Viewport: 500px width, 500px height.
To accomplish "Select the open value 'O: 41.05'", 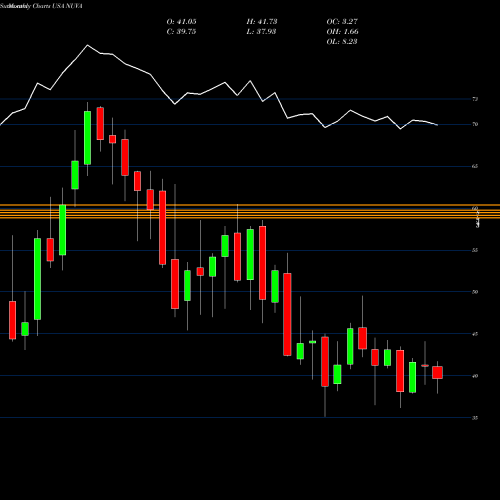I will [181, 22].
